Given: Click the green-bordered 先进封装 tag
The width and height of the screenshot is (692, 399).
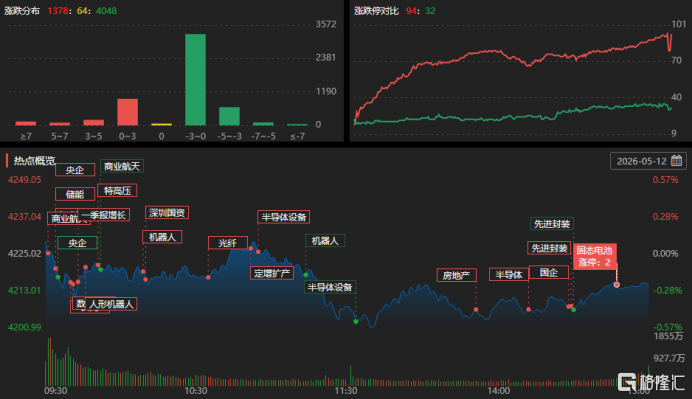Looking at the screenshot, I should (552, 223).
